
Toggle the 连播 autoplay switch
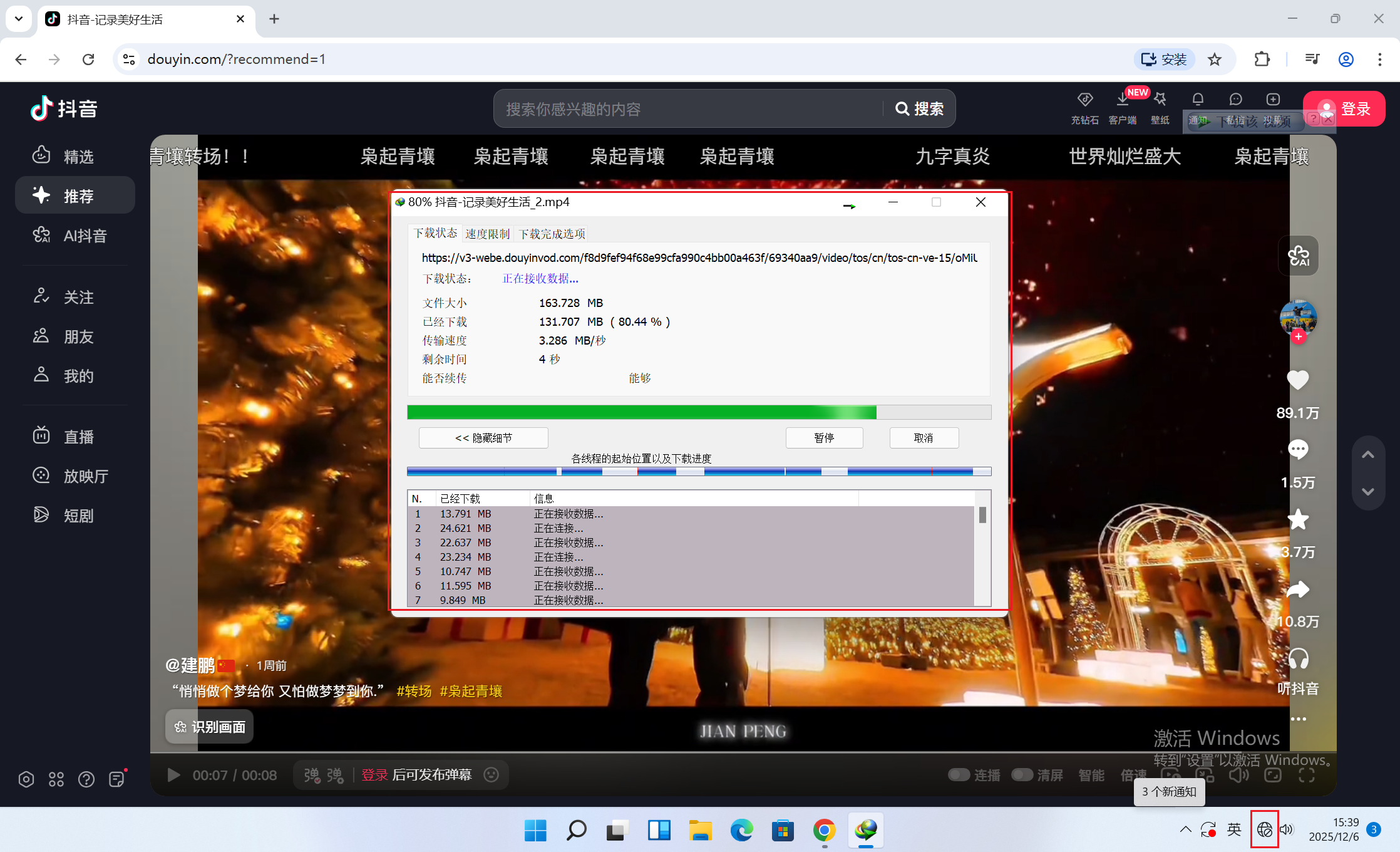(959, 775)
